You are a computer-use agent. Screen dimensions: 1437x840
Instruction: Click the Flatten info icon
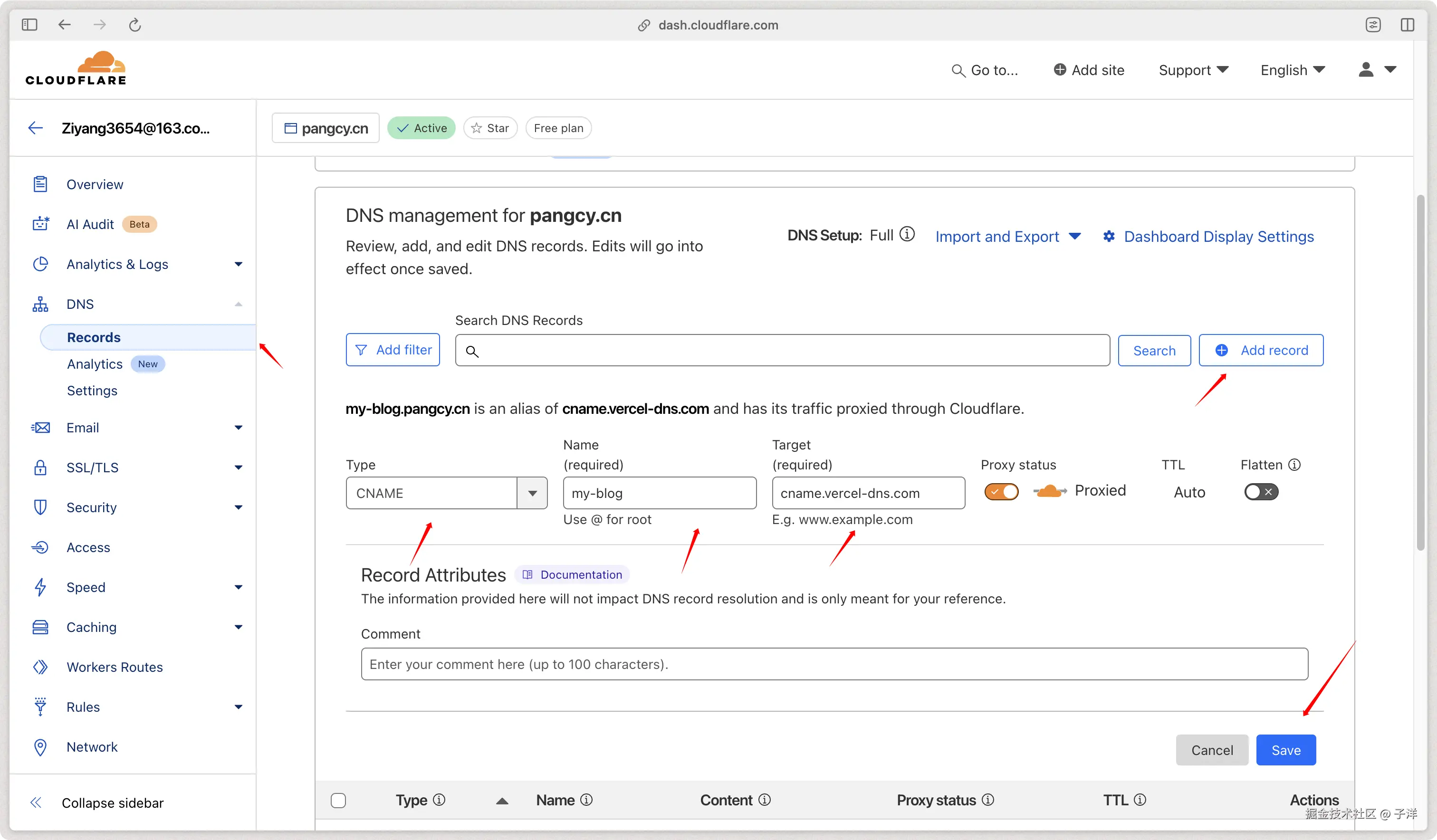pyautogui.click(x=1294, y=465)
